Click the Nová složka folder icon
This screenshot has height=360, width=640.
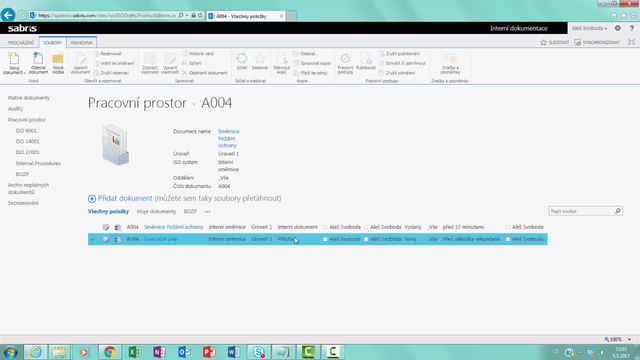(x=58, y=63)
